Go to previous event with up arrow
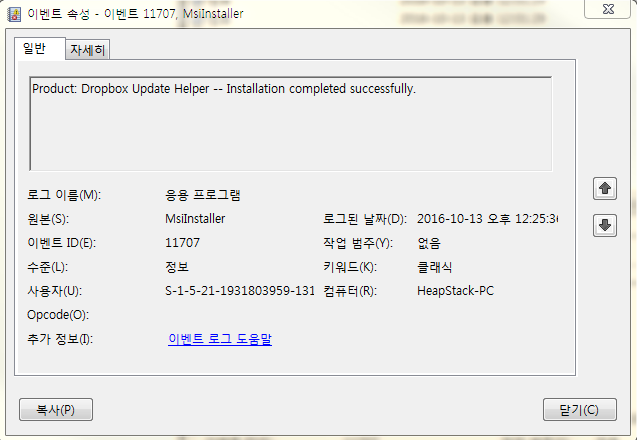The height and width of the screenshot is (440, 637). [x=605, y=189]
